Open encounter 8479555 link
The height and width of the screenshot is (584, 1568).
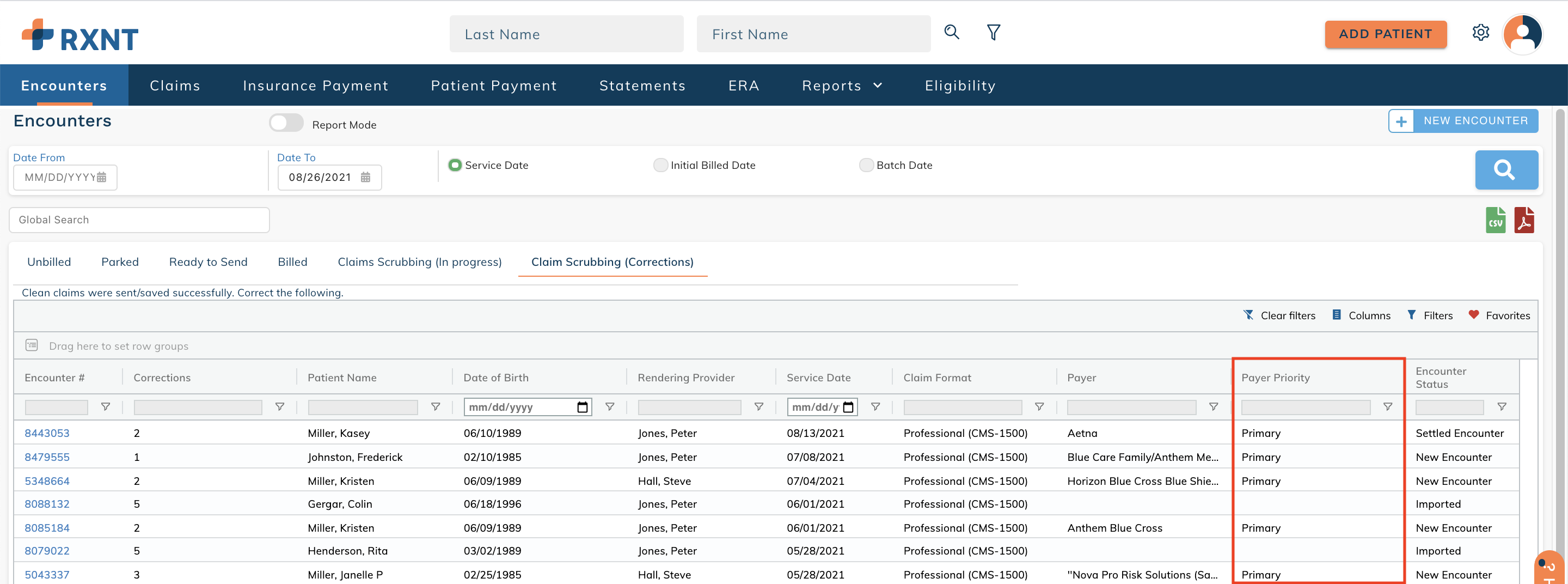[47, 457]
